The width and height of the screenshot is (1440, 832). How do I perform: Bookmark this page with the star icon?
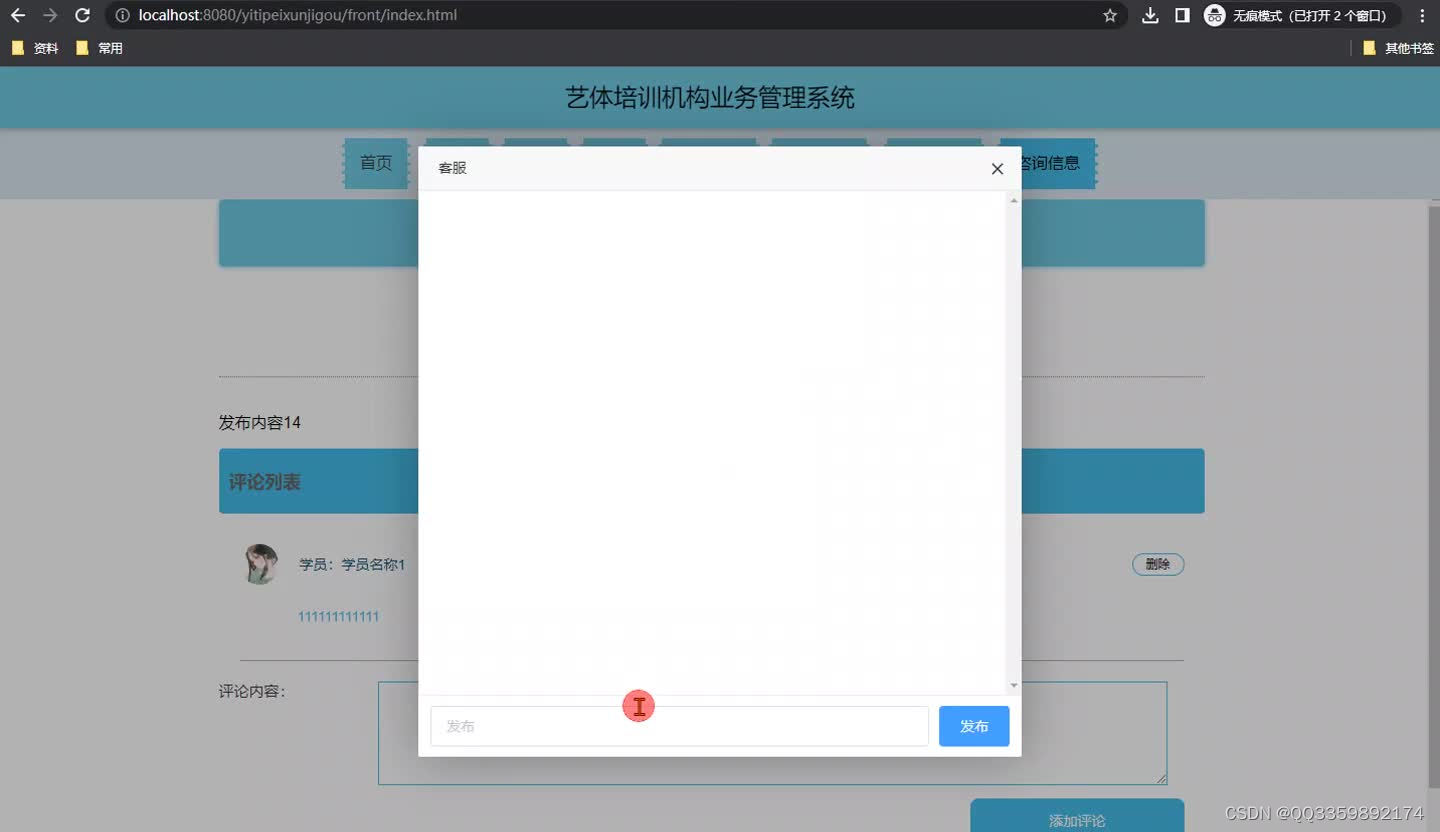point(1109,15)
